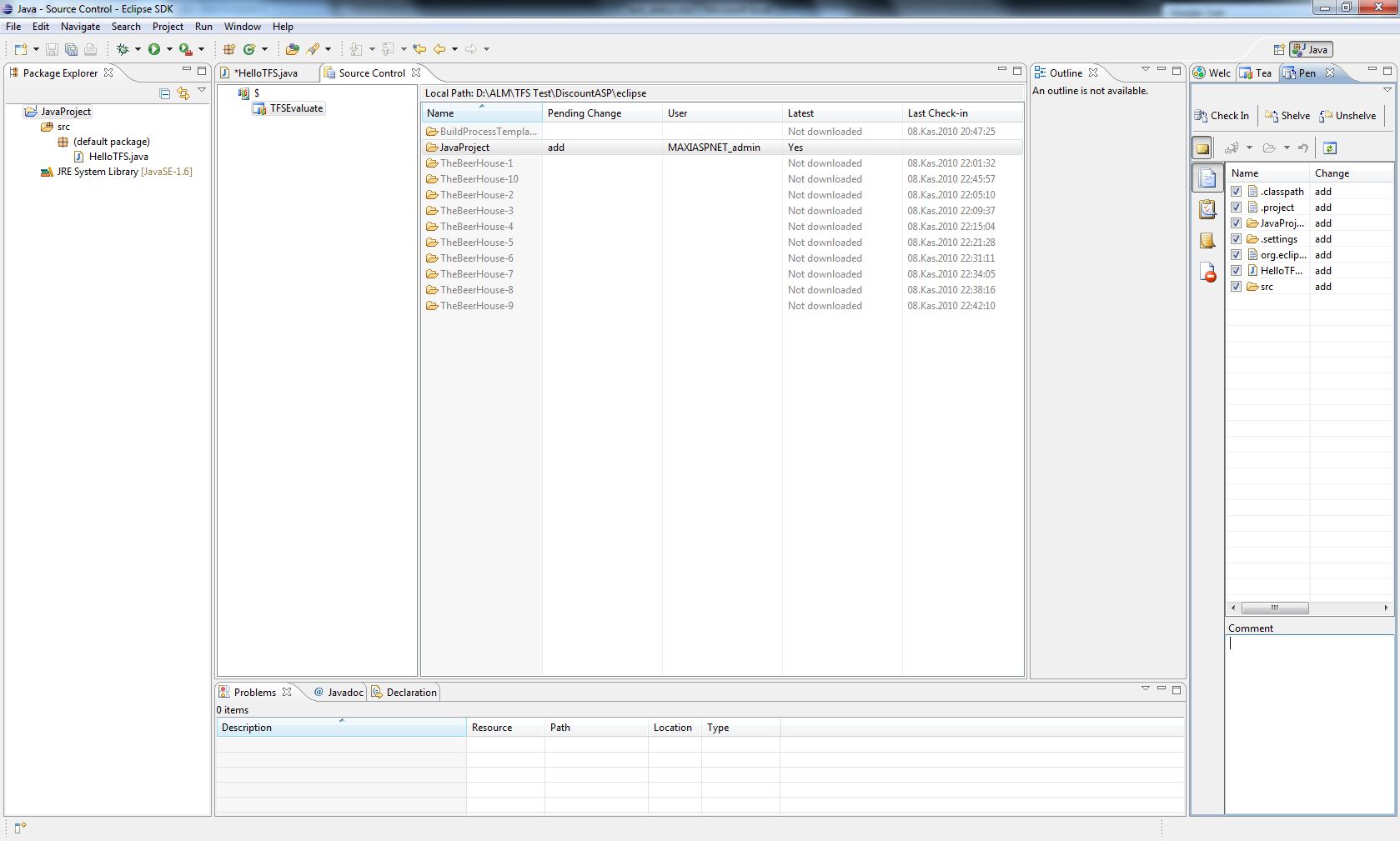
Task: Uncheck the .classpath pending change
Action: point(1237,192)
